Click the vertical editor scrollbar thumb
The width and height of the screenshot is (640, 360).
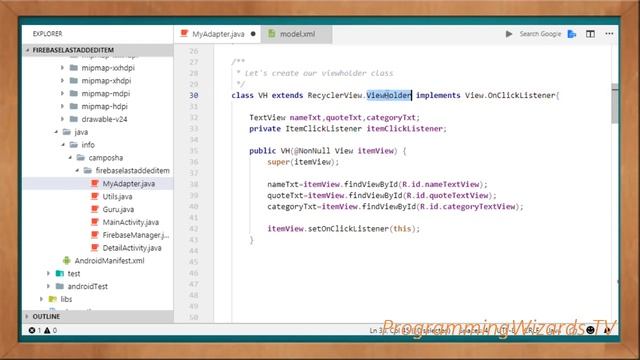[x=615, y=103]
